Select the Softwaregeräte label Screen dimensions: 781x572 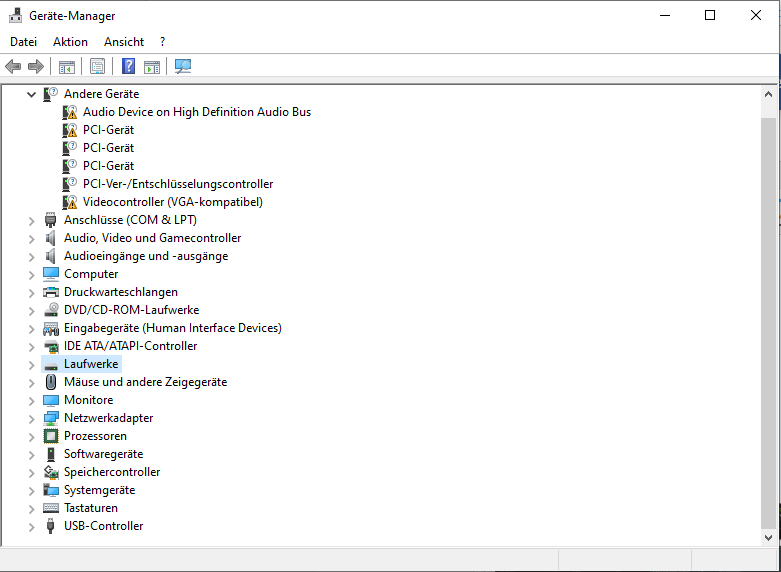click(x=104, y=454)
